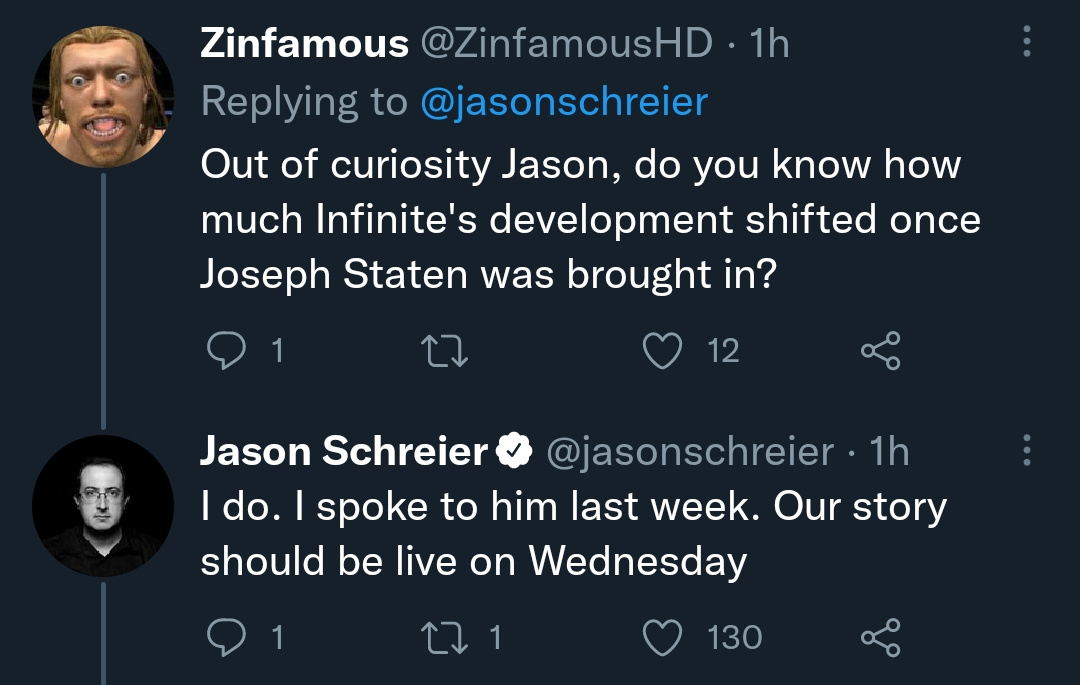Open Jason Schreier's profile picture

pos(103,505)
